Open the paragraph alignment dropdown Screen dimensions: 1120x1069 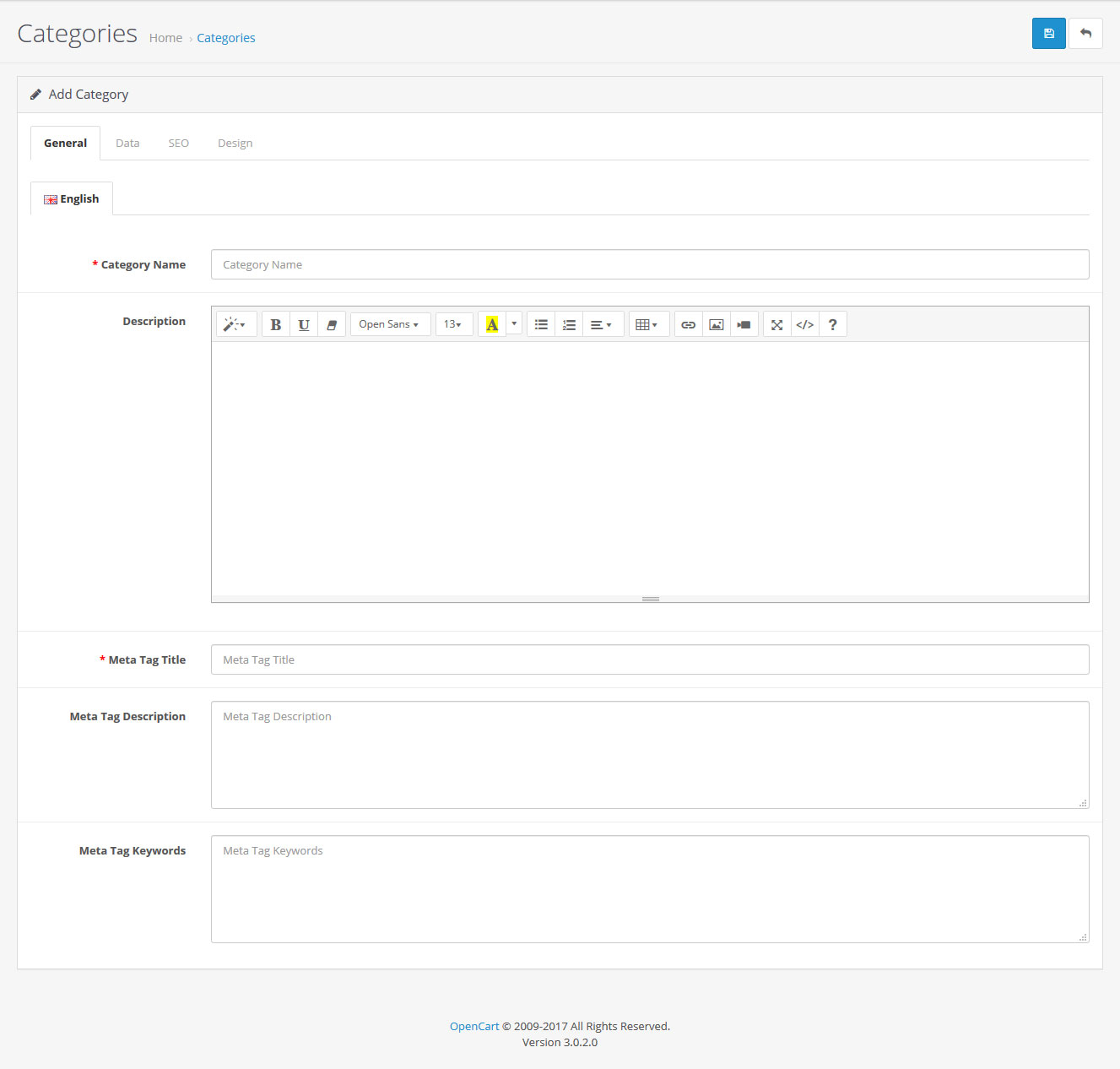[603, 324]
